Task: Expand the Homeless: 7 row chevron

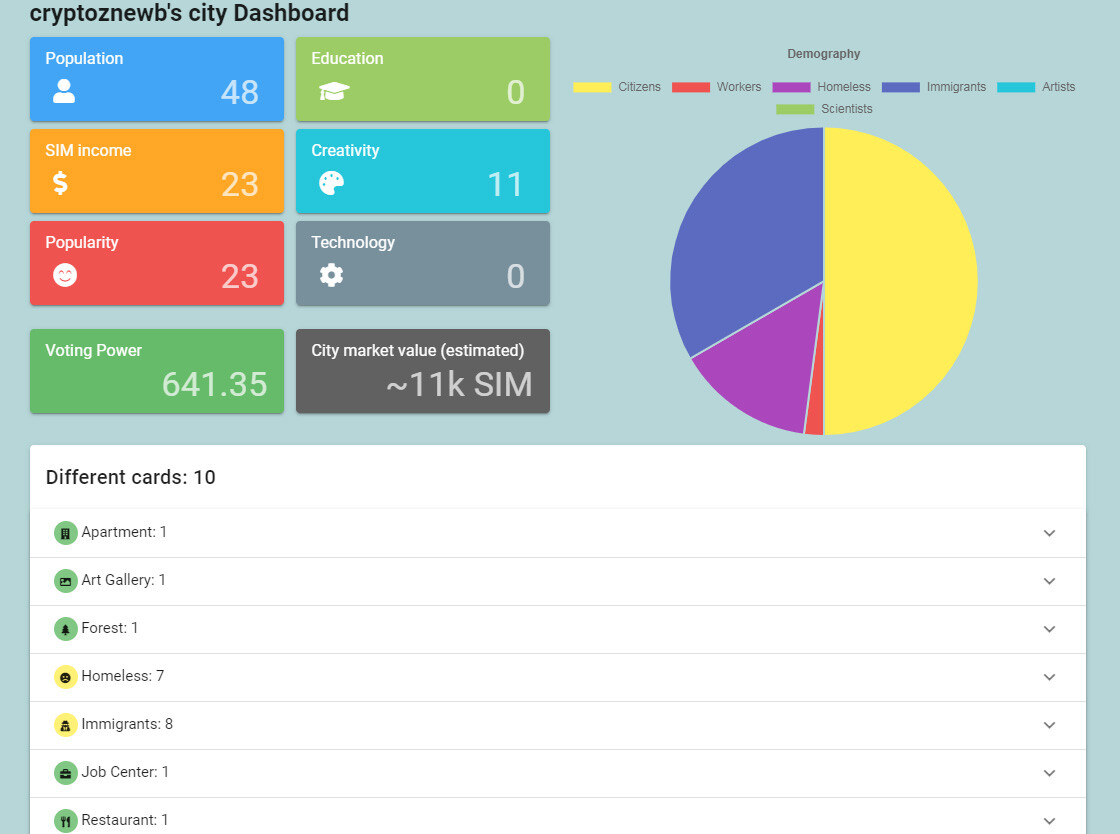Action: pos(1049,677)
